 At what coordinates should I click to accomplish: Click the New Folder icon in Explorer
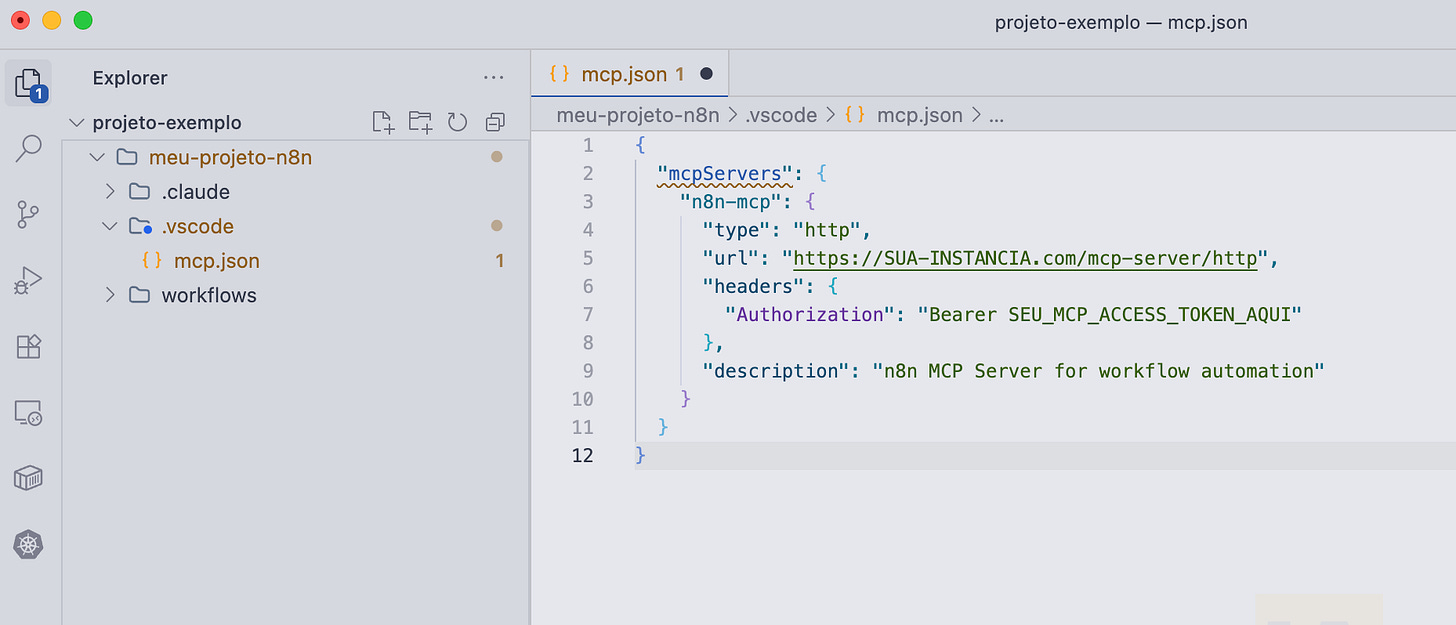(x=420, y=122)
